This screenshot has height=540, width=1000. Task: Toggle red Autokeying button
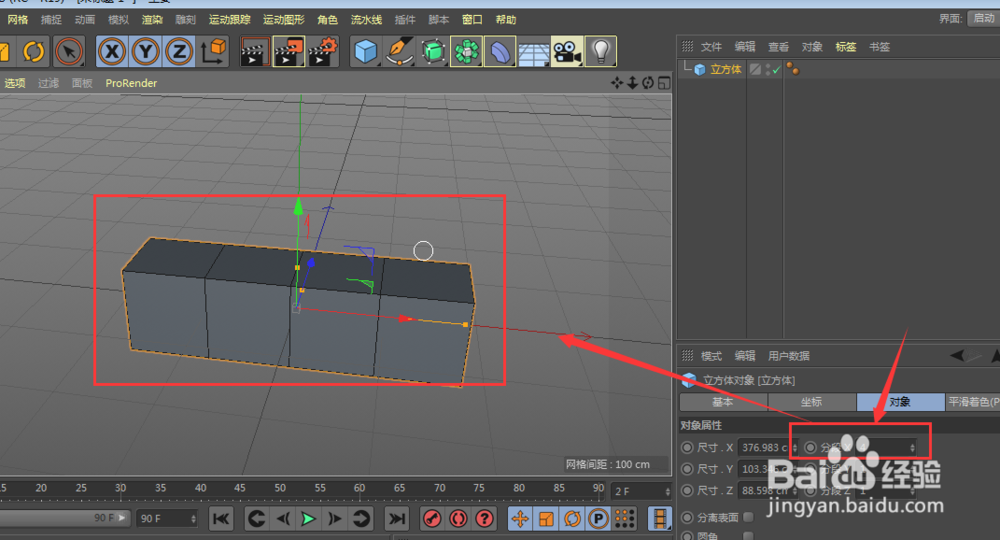pos(459,519)
